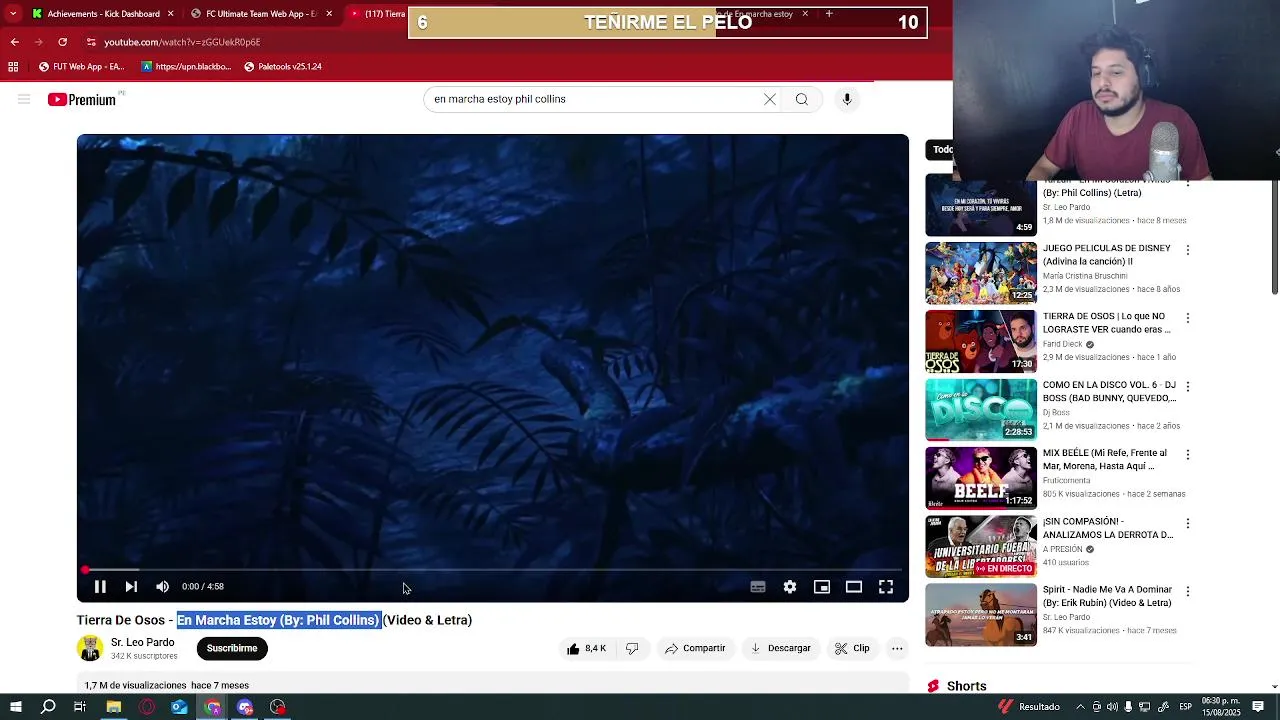Open the YouTube guide hamburger menu
The image size is (1280, 720).
pyautogui.click(x=24, y=99)
